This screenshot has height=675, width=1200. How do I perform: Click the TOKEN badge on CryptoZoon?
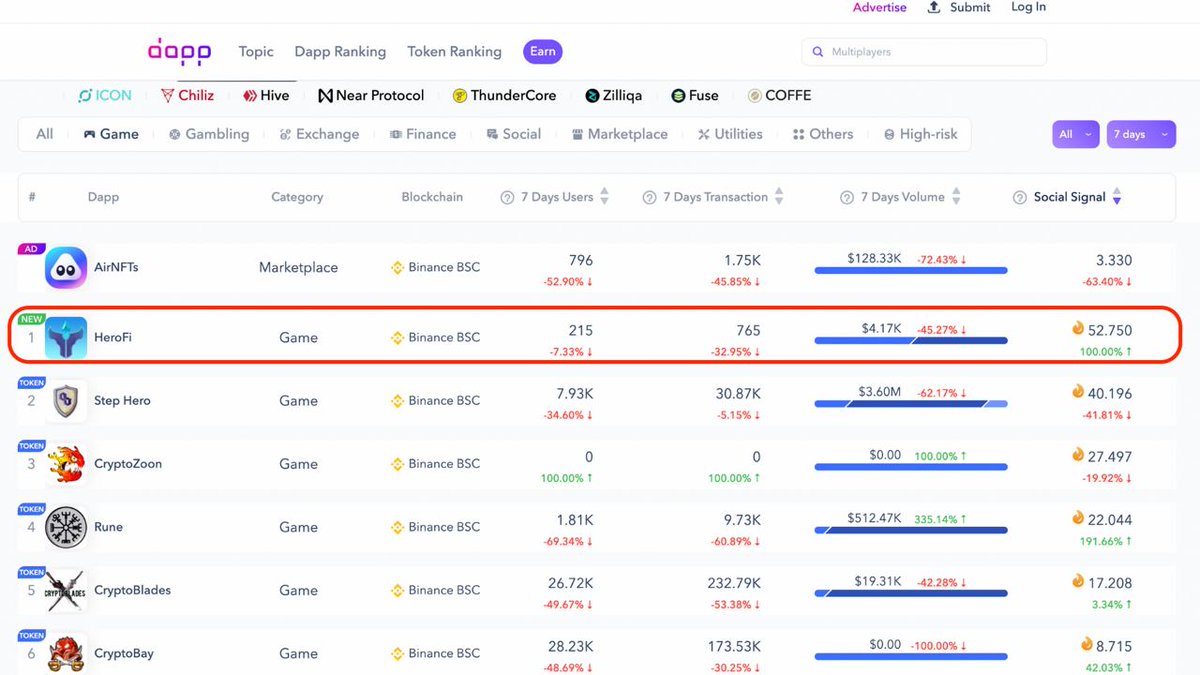(32, 446)
